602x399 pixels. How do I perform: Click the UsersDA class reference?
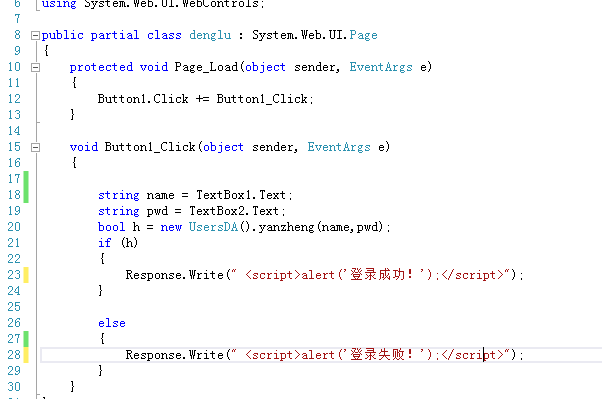coord(213,227)
